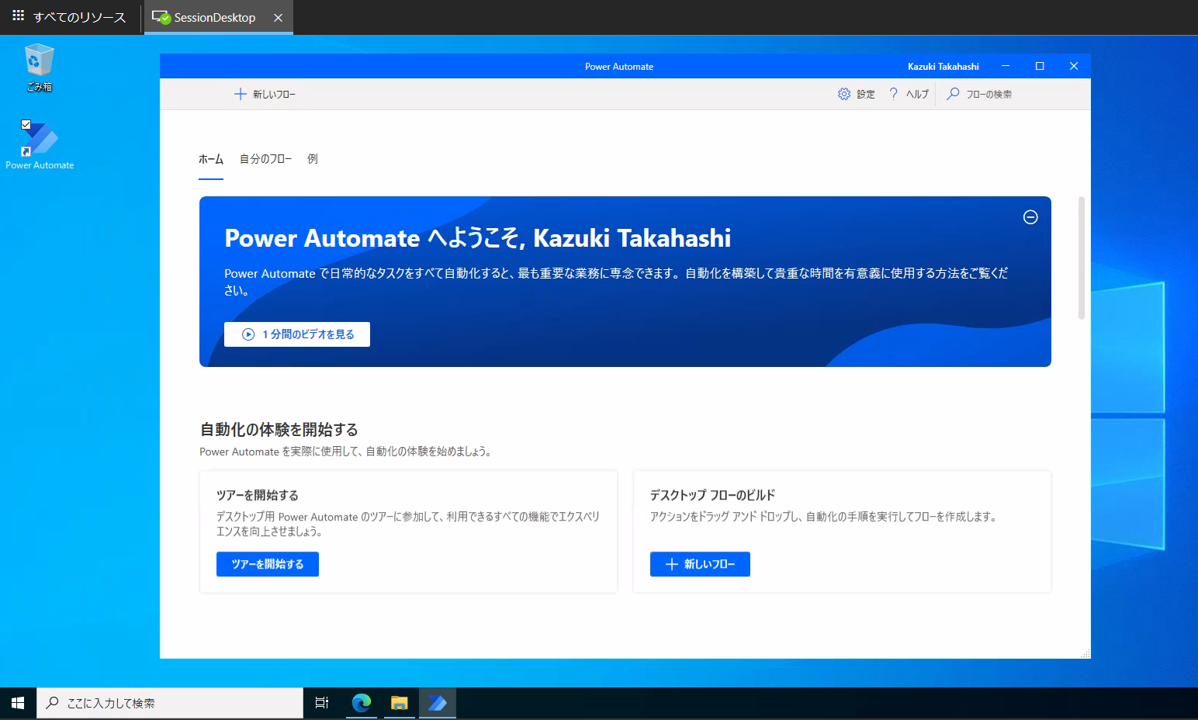Select the すべてのリソース tab
Screen dimensions: 1198x720
70,17
